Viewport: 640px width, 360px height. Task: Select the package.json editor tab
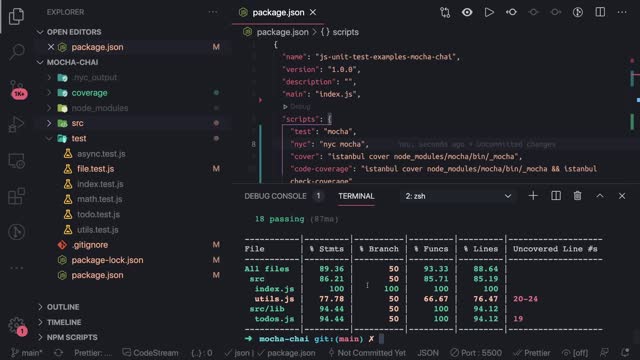tap(278, 12)
